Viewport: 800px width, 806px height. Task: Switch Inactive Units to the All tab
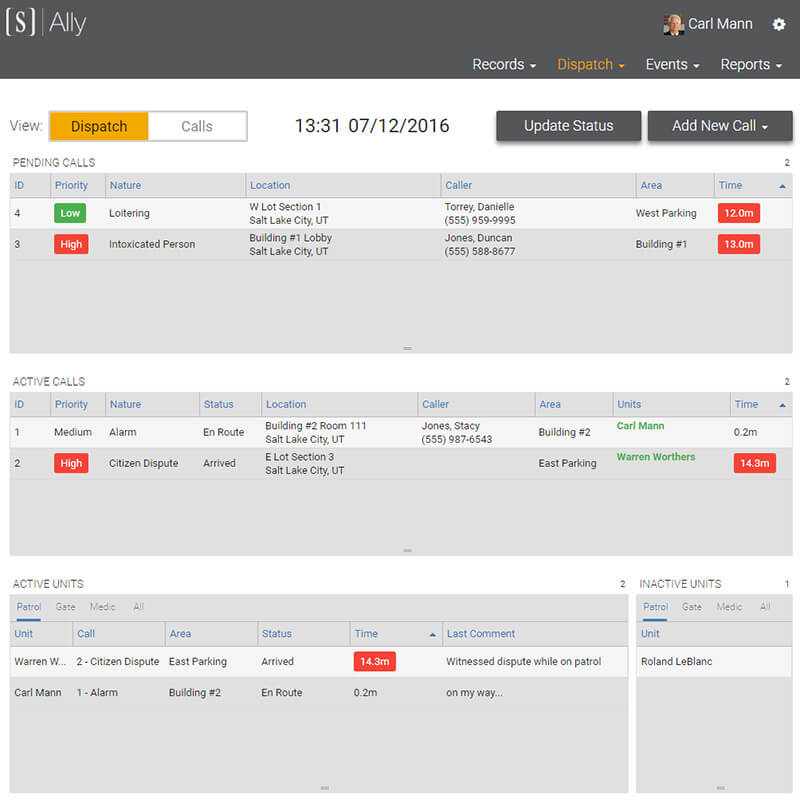click(765, 606)
